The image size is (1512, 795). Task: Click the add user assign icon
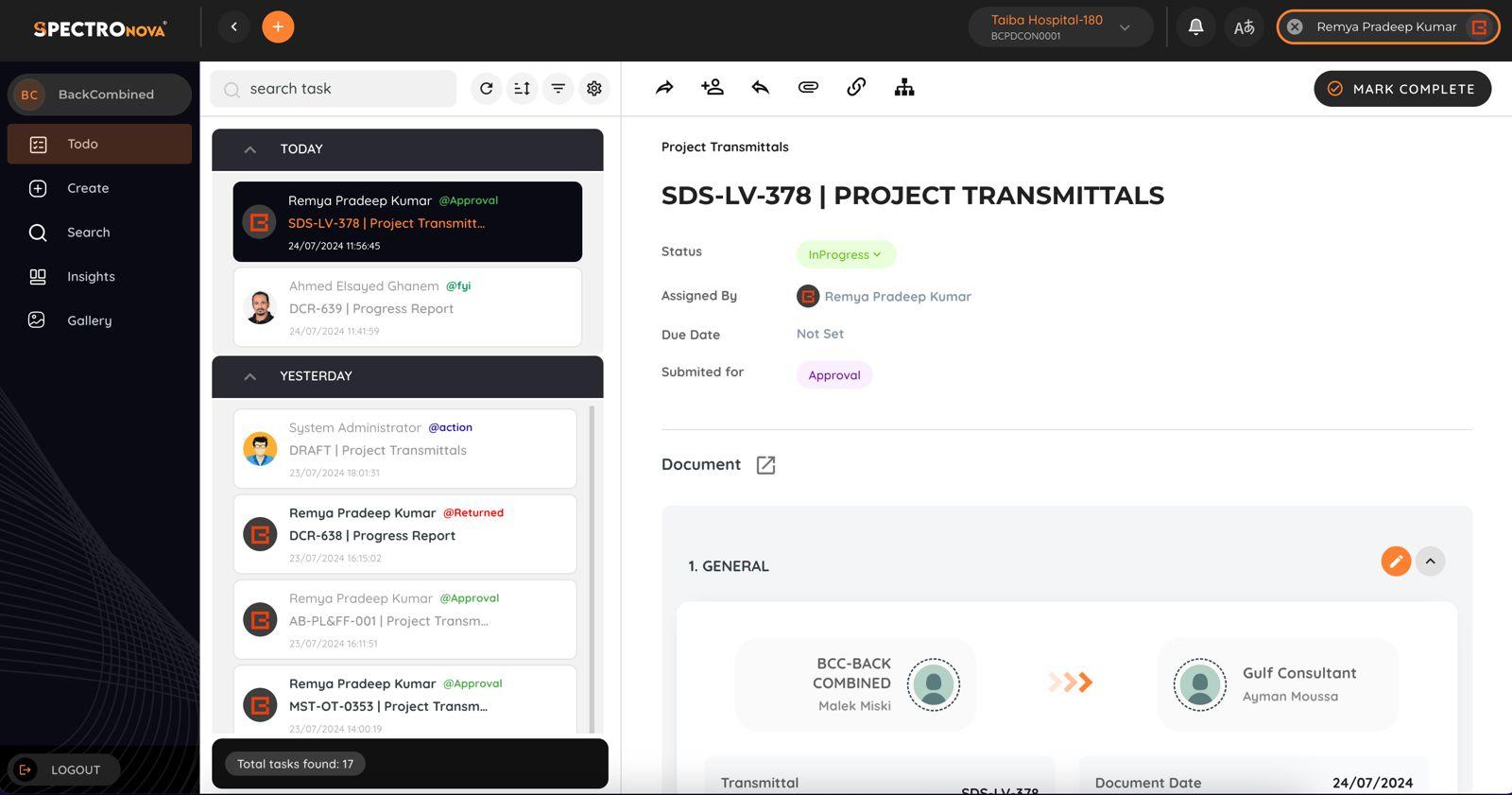(713, 87)
